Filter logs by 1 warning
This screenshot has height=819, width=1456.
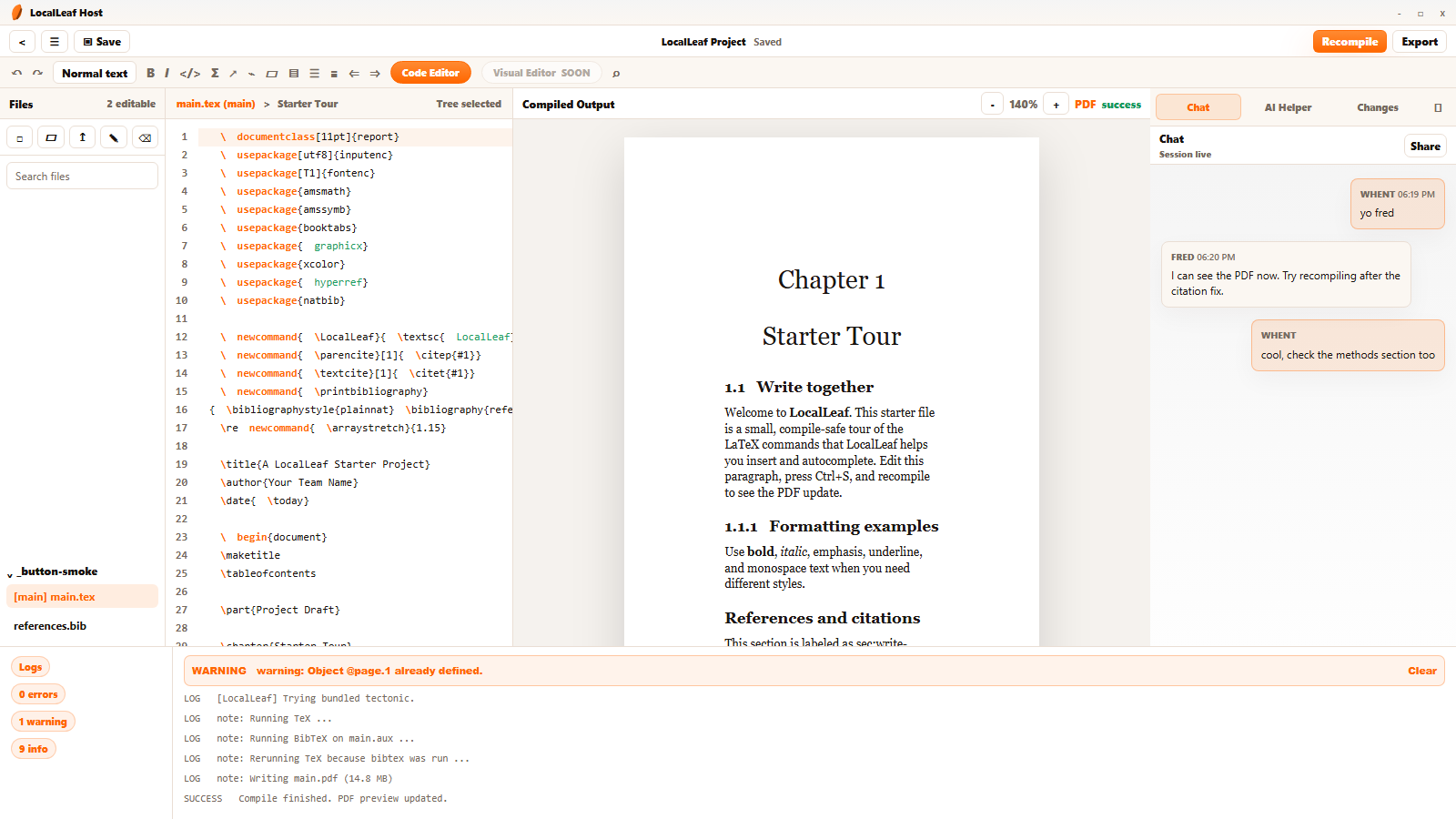pos(43,722)
